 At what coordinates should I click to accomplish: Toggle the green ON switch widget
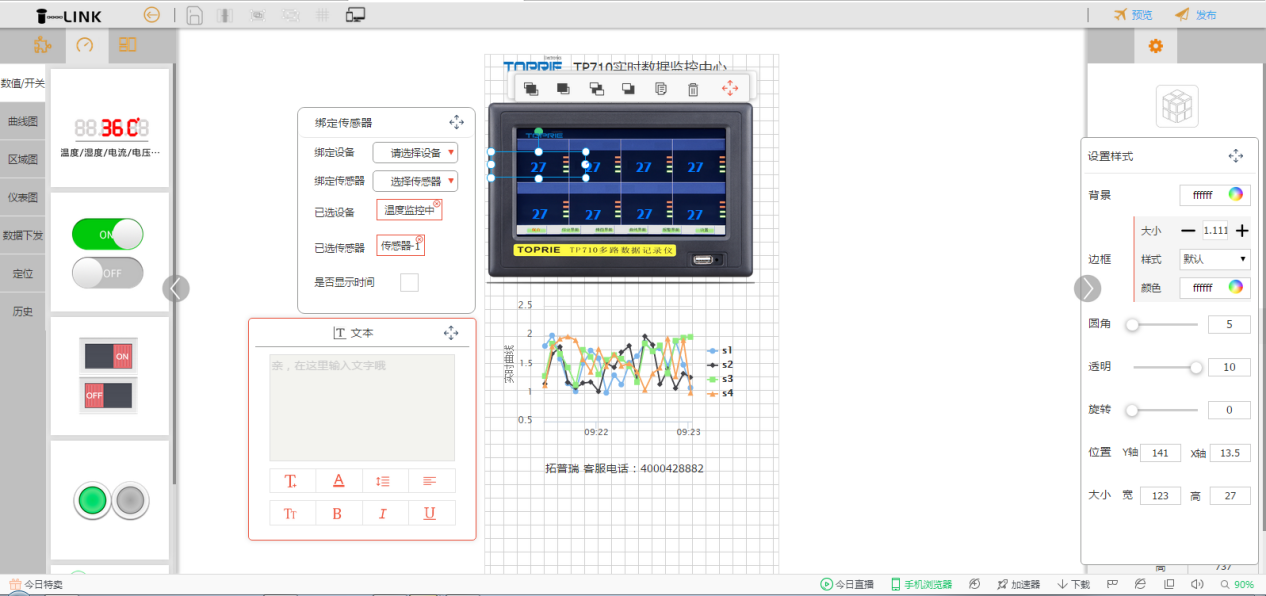(107, 234)
